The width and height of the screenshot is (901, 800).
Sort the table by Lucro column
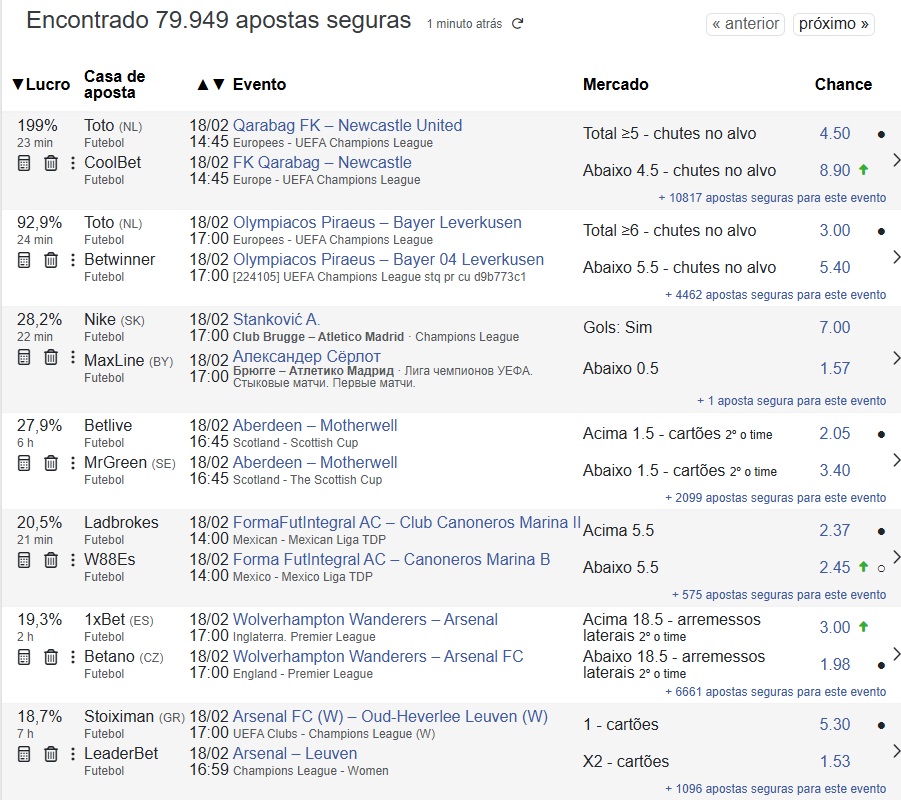pos(41,84)
